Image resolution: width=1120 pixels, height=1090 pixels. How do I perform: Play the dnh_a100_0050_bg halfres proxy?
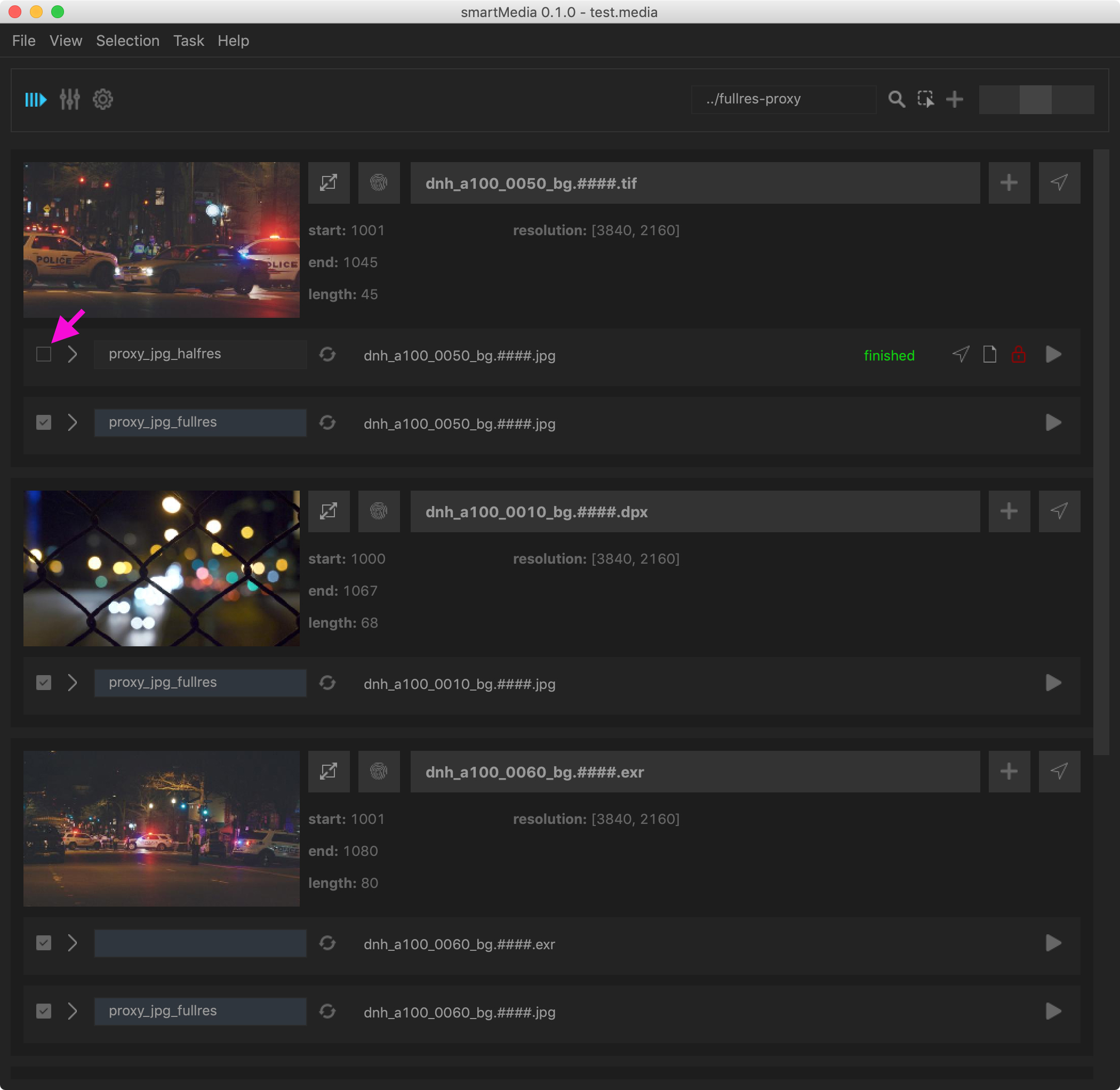[x=1053, y=355]
